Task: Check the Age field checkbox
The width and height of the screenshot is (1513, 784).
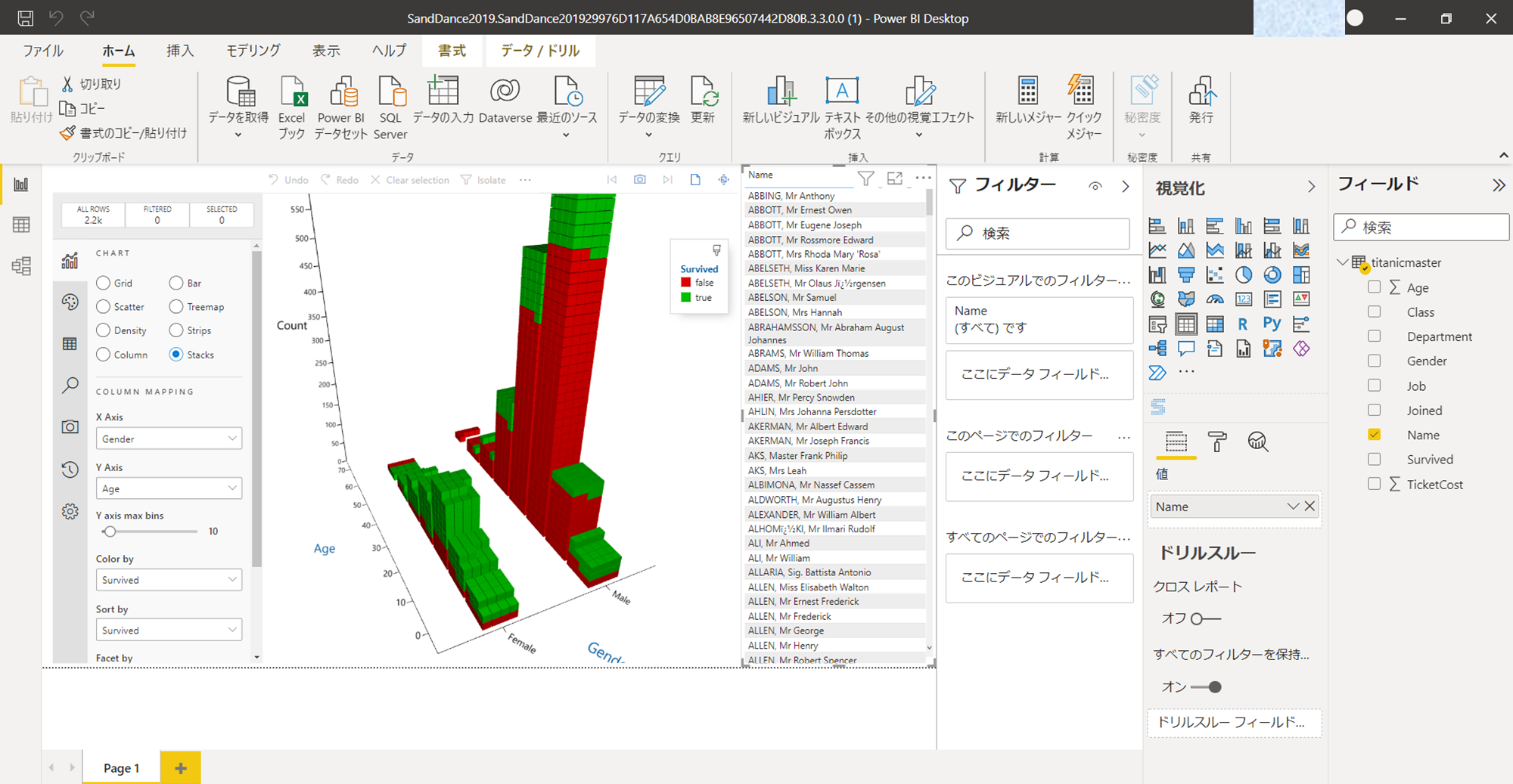Action: (x=1375, y=287)
